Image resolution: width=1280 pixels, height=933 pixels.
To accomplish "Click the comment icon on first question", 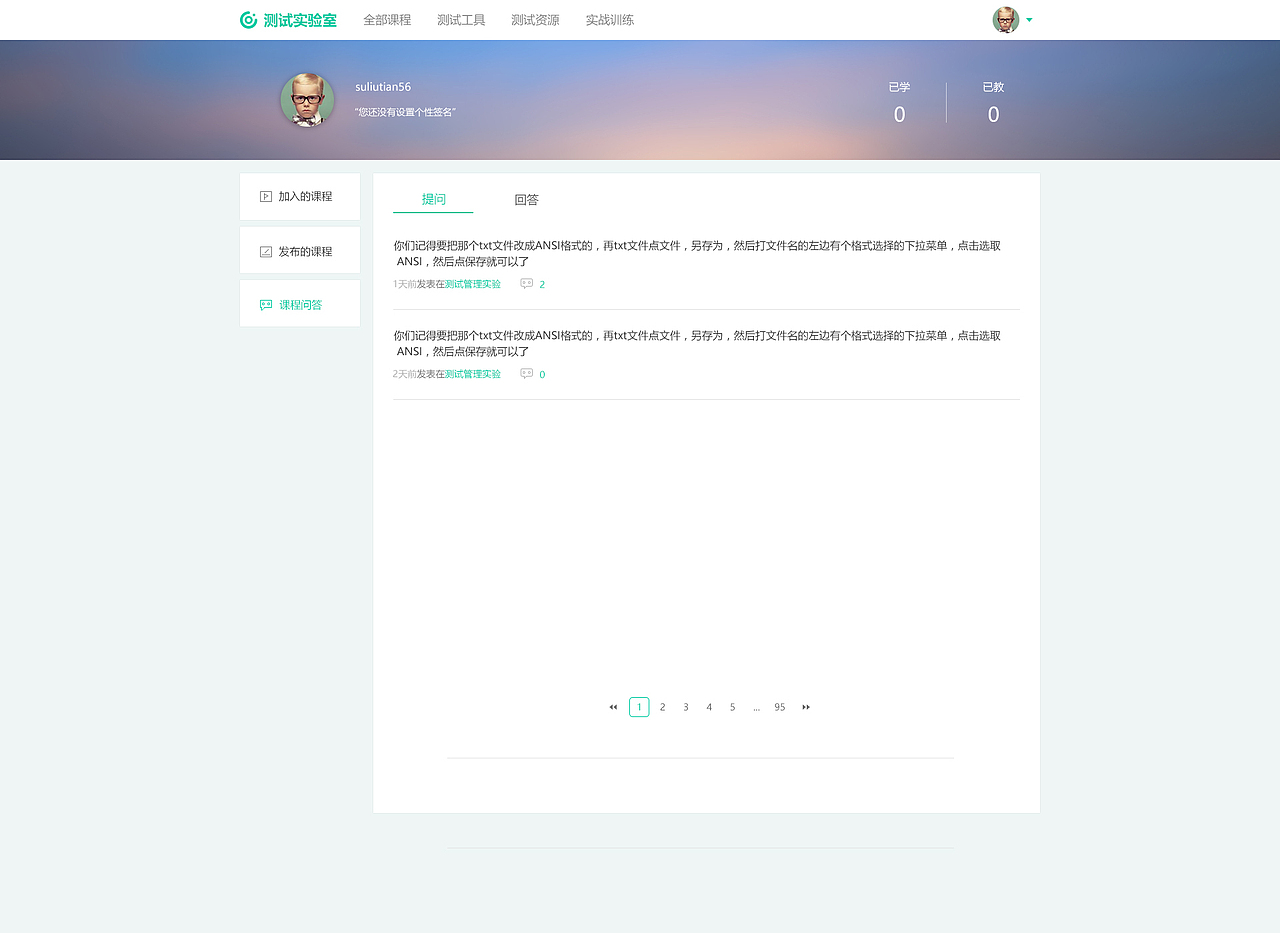I will coord(527,283).
